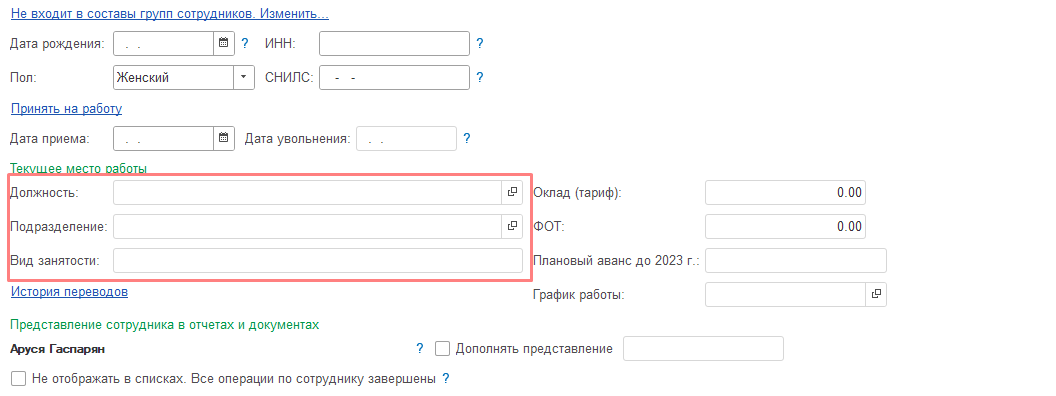Check Не отображать в списках option
Image resolution: width=1056 pixels, height=396 pixels.
[19, 378]
